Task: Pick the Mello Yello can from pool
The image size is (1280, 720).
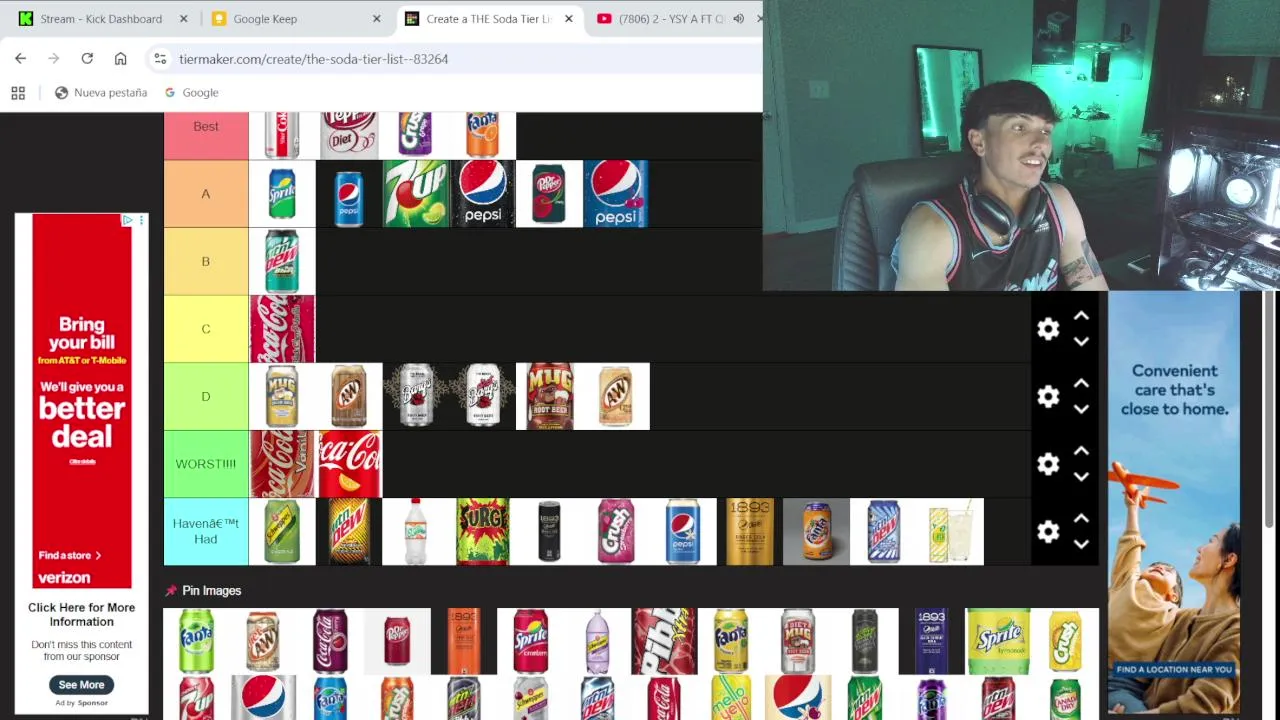Action: (x=731, y=698)
